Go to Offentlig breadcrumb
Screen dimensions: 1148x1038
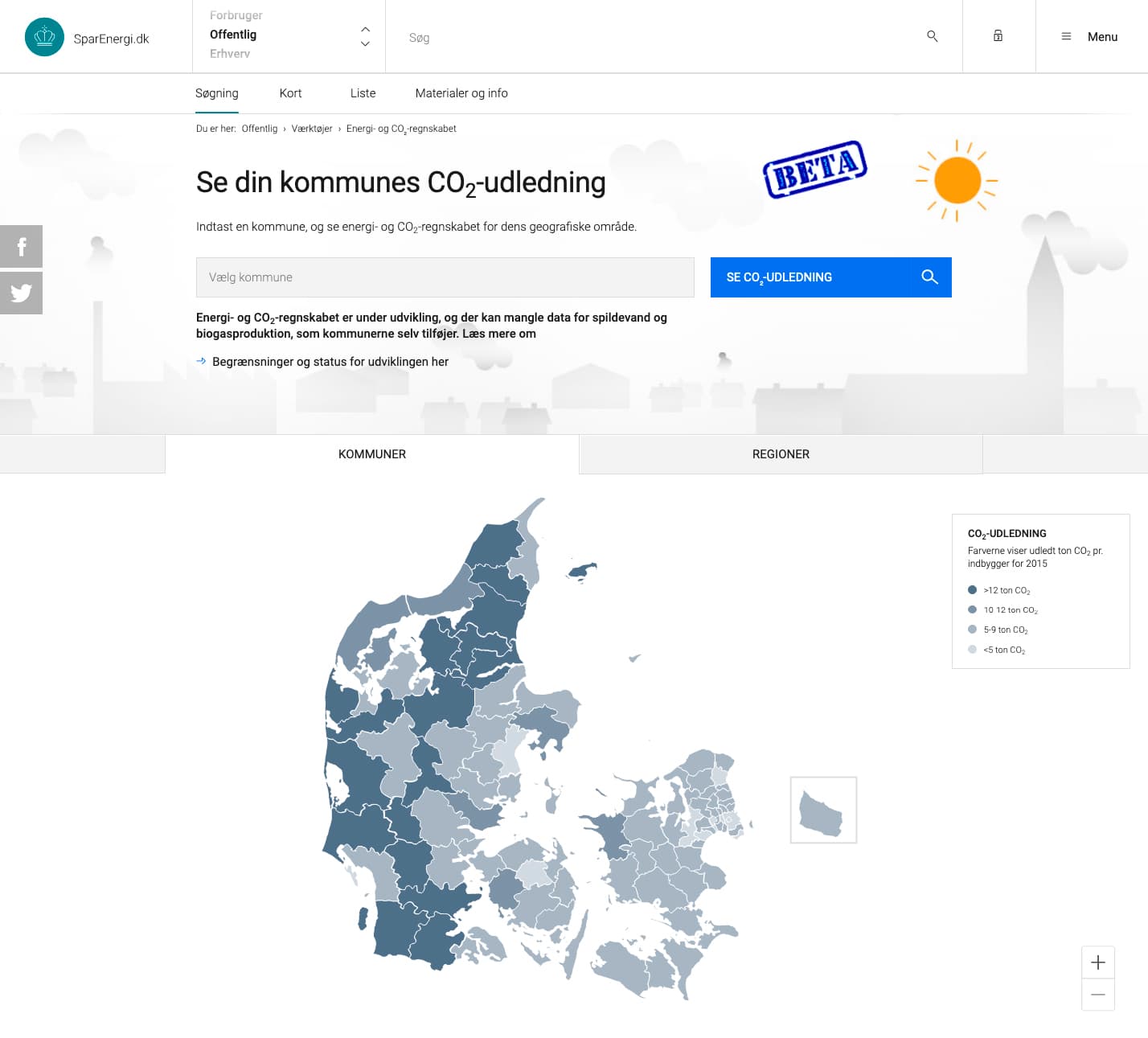[x=260, y=129]
